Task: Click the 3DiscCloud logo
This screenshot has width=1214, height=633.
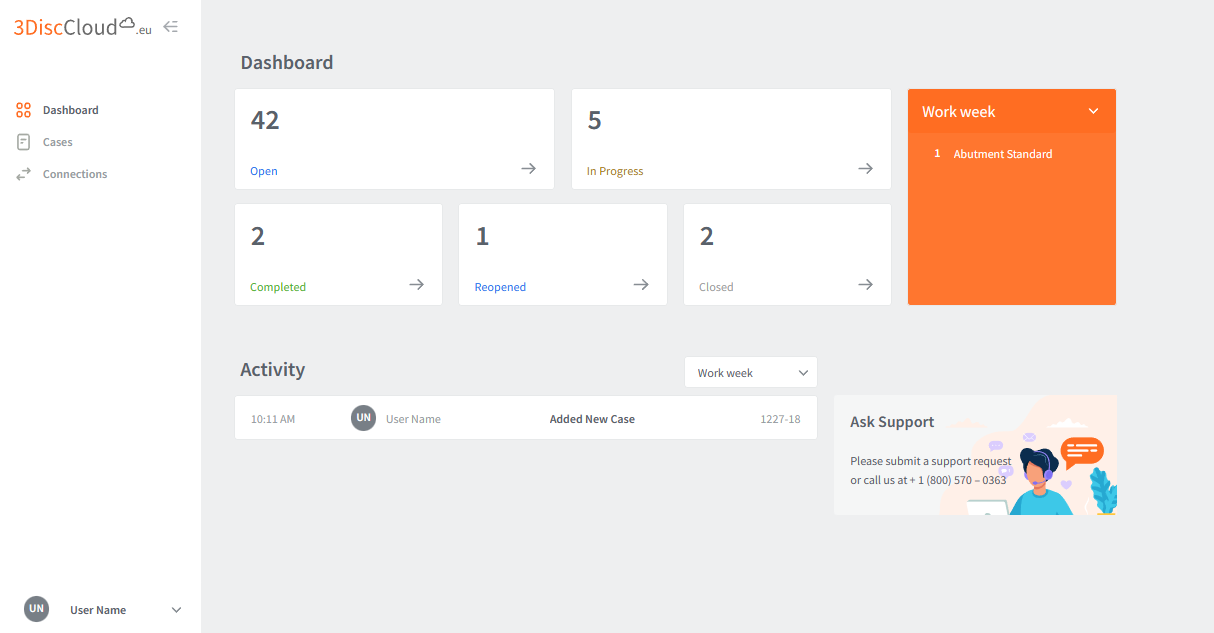Action: tap(83, 27)
